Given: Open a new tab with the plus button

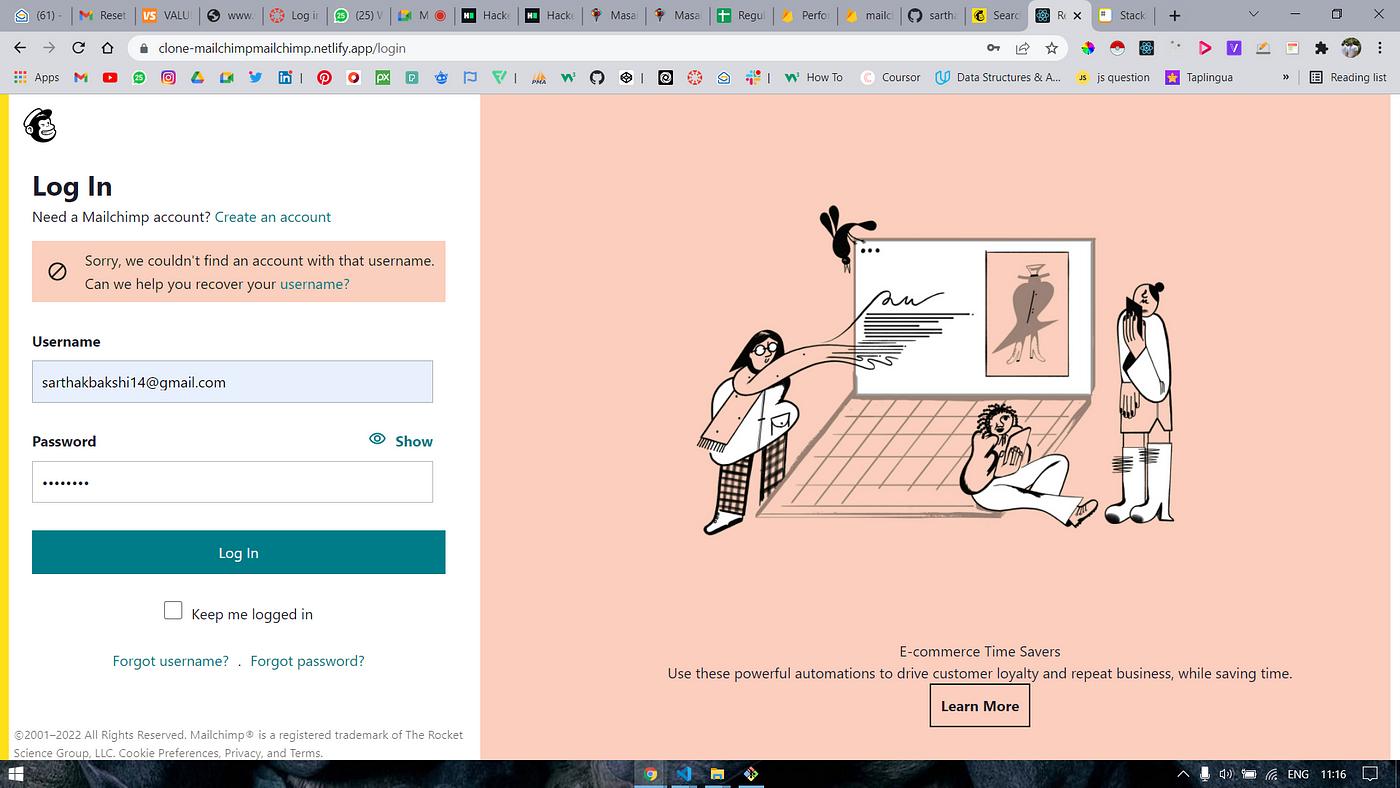Looking at the screenshot, I should pos(1175,15).
